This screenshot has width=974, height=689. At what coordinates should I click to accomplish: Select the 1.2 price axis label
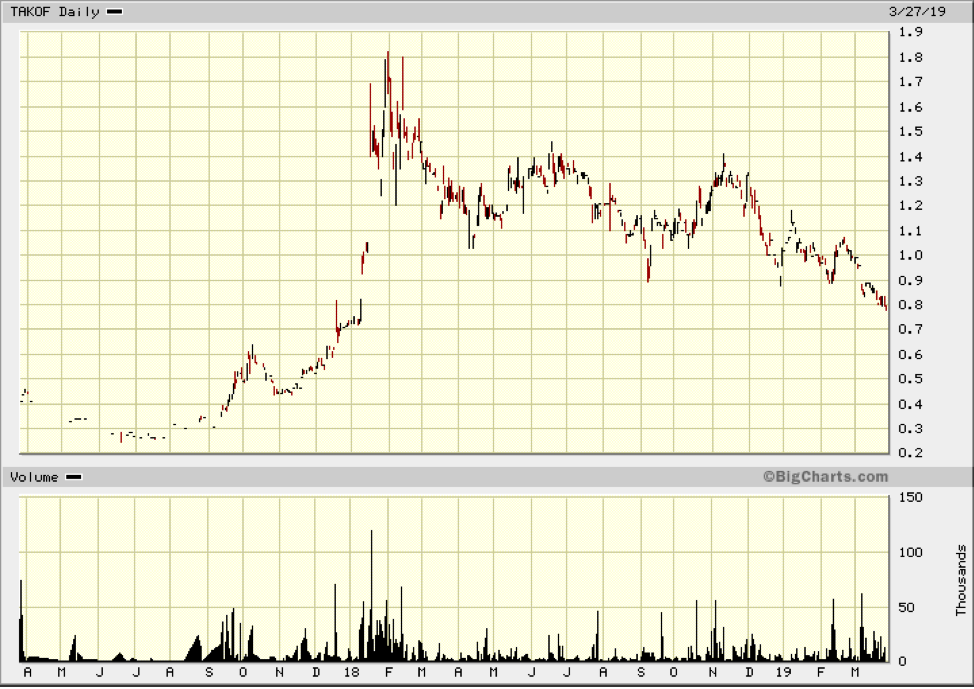[911, 206]
